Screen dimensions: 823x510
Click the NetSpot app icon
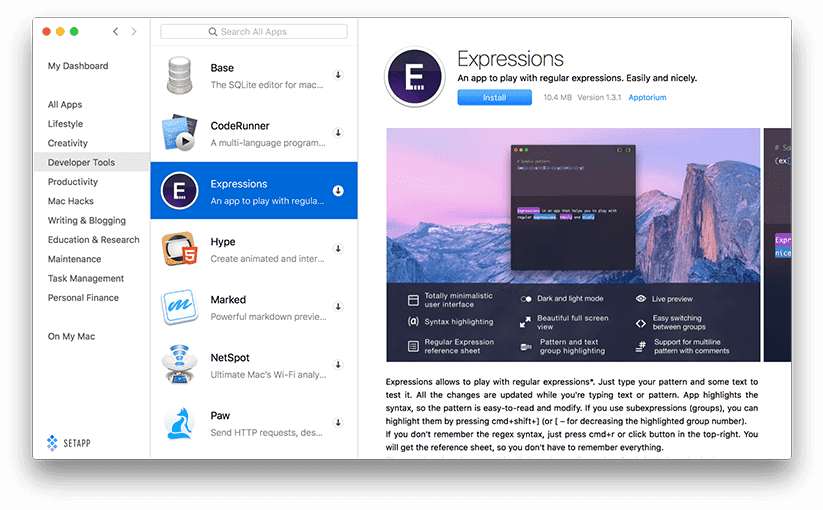tap(180, 365)
